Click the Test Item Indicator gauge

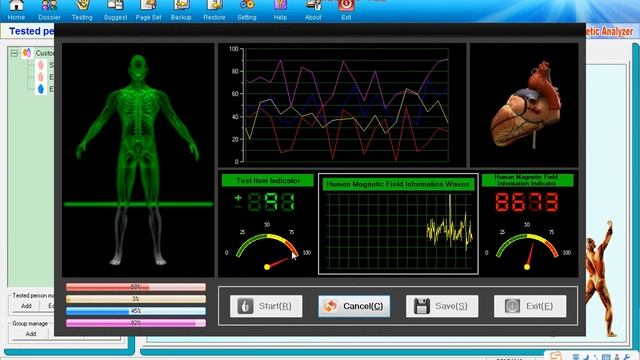click(268, 247)
